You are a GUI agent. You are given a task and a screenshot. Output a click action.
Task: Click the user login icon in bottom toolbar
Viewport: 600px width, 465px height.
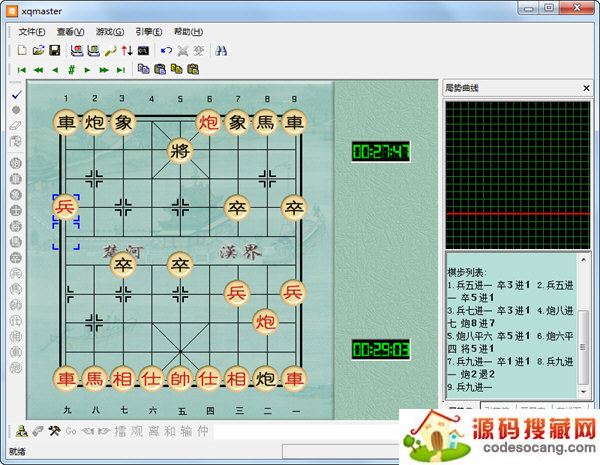22,431
